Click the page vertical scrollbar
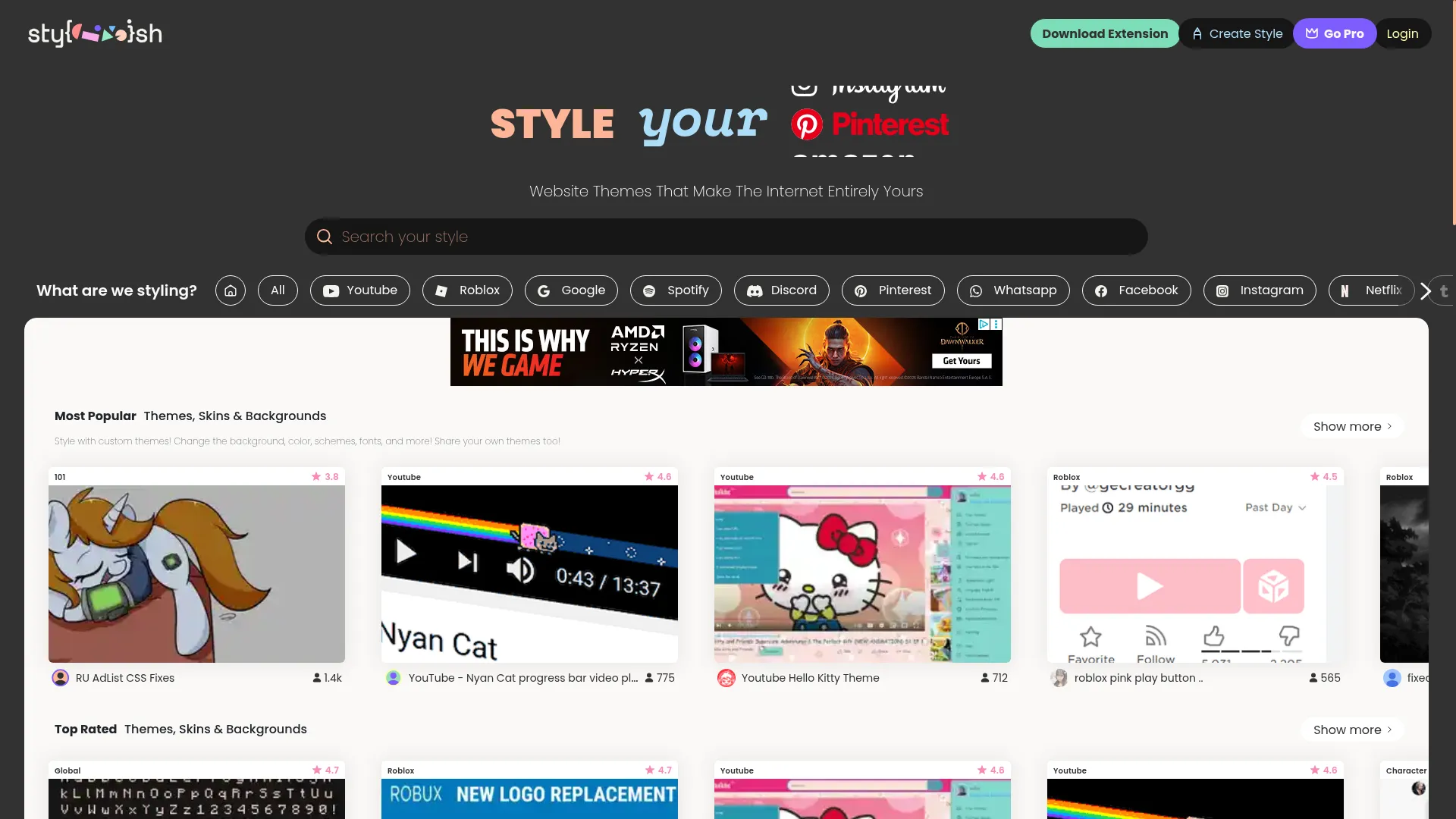The image size is (1456, 819). (x=1453, y=112)
